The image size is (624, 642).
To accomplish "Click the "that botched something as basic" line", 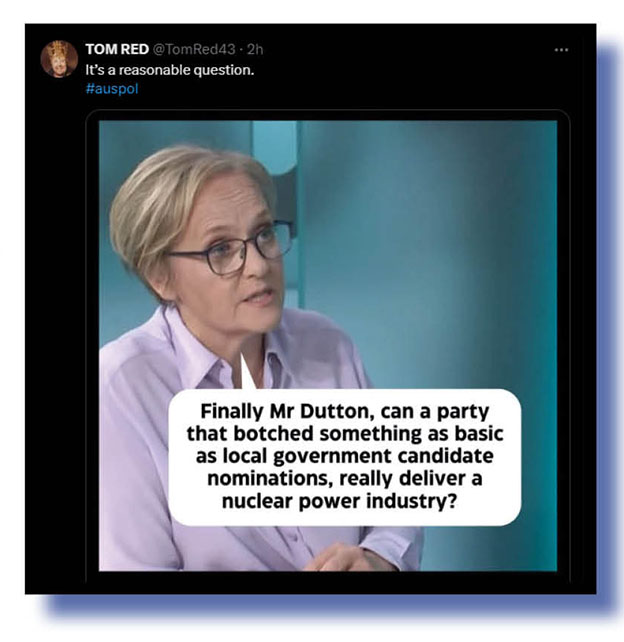I will coord(345,434).
